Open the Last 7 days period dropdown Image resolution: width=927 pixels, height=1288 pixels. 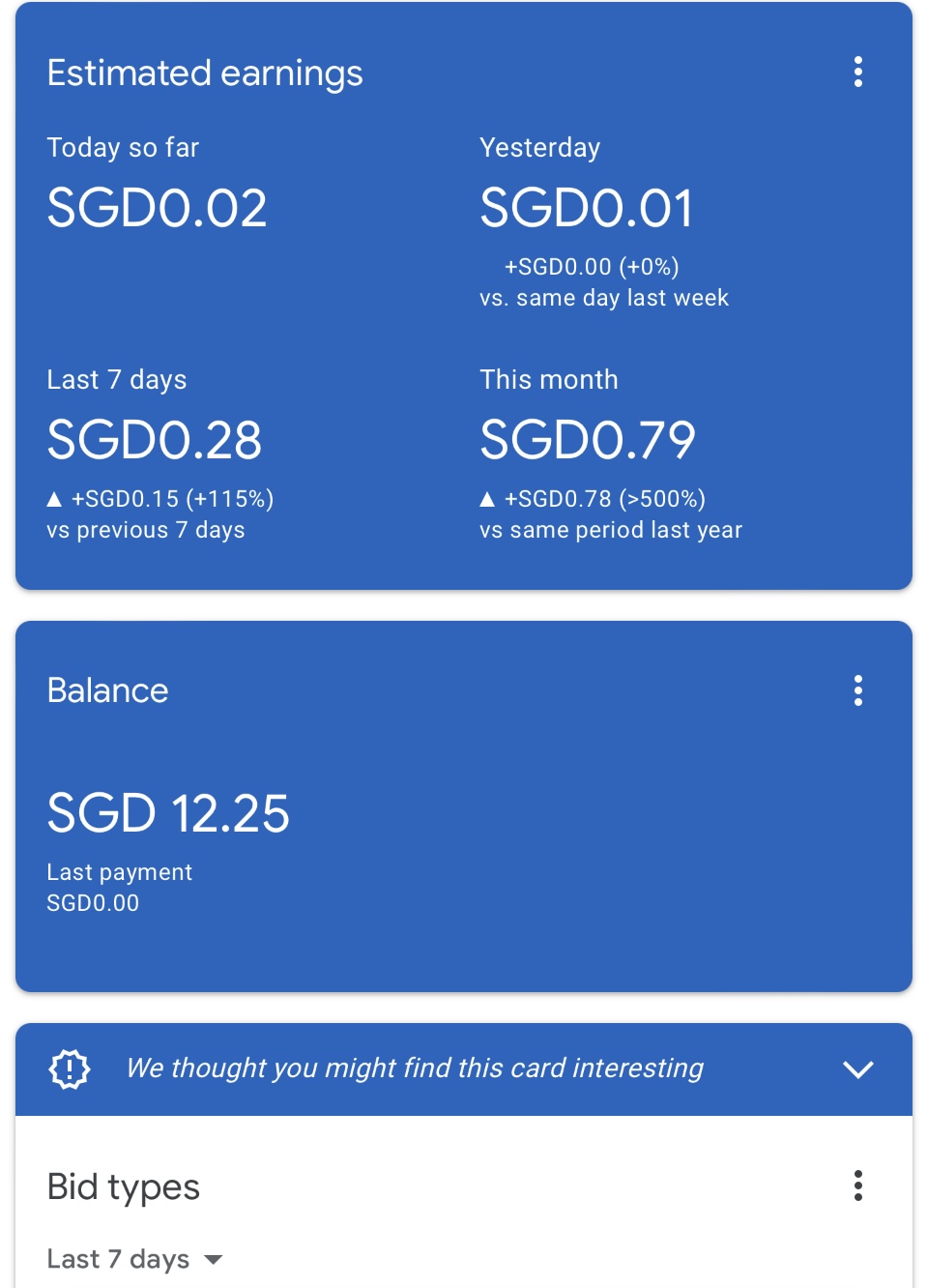134,1259
